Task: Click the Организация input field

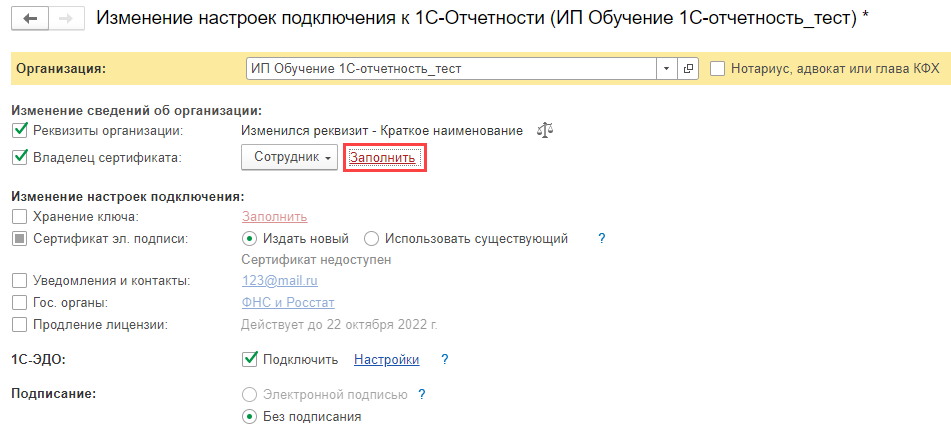Action: tap(452, 69)
